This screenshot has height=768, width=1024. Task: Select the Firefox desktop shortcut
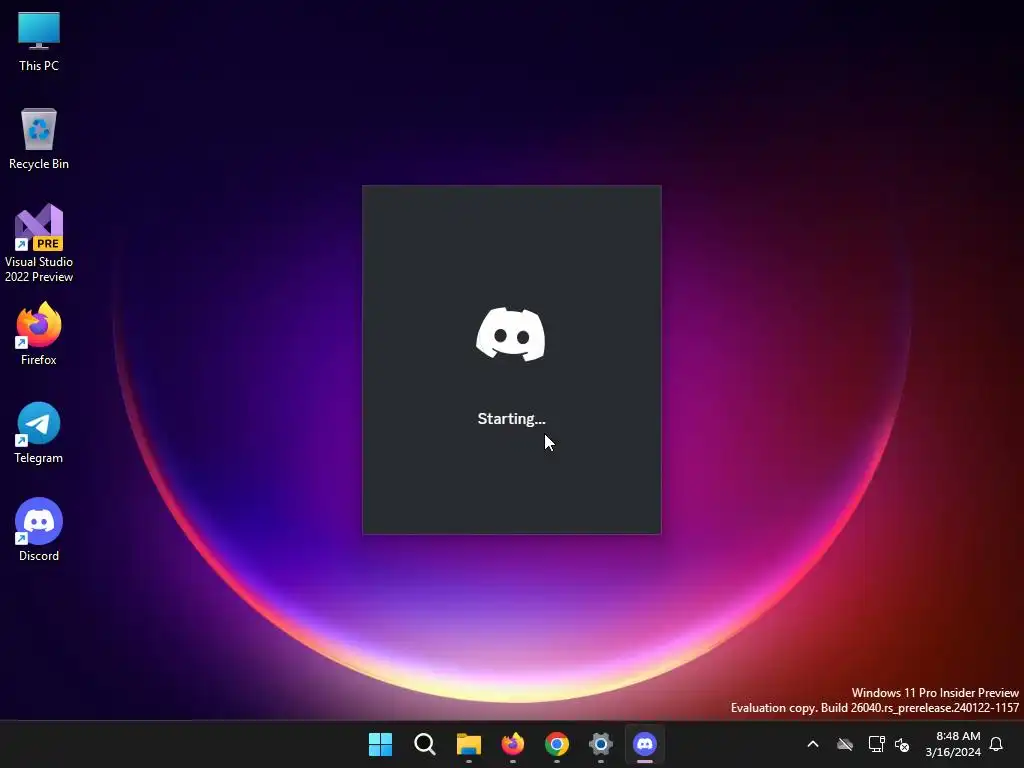39,334
